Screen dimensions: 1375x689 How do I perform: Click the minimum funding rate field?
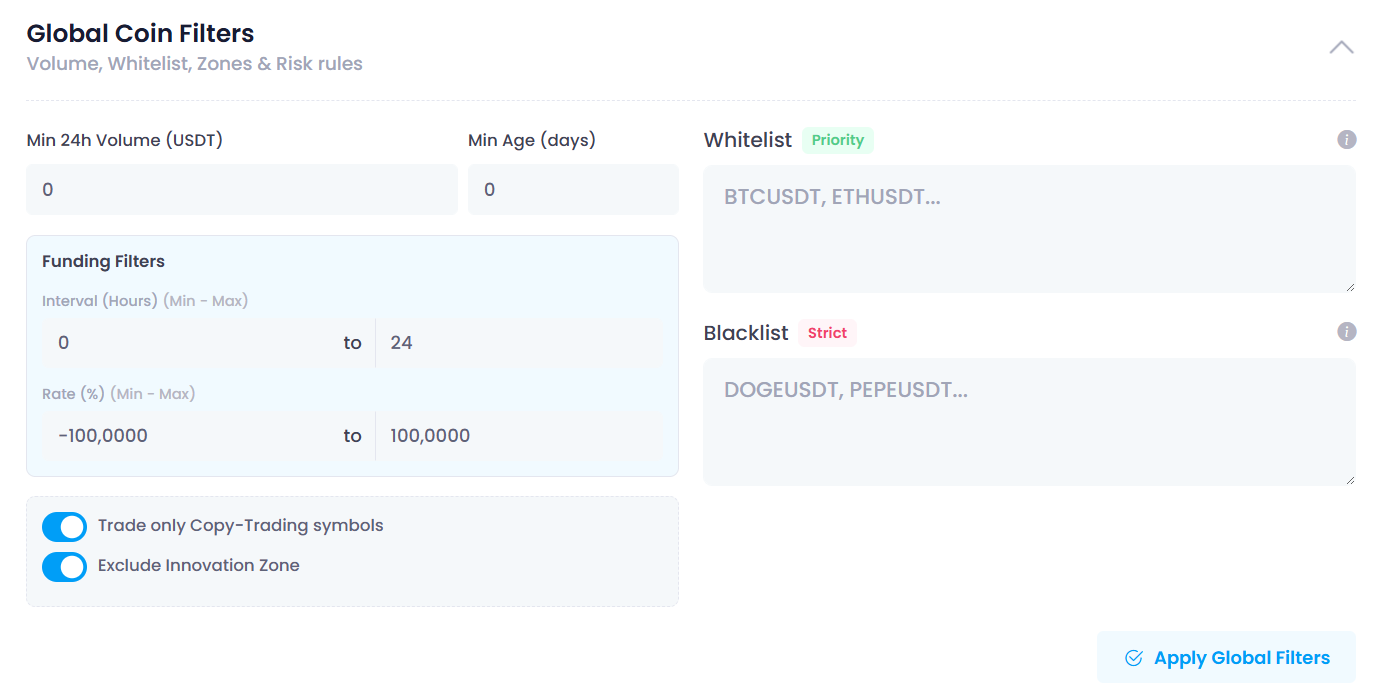(x=190, y=436)
